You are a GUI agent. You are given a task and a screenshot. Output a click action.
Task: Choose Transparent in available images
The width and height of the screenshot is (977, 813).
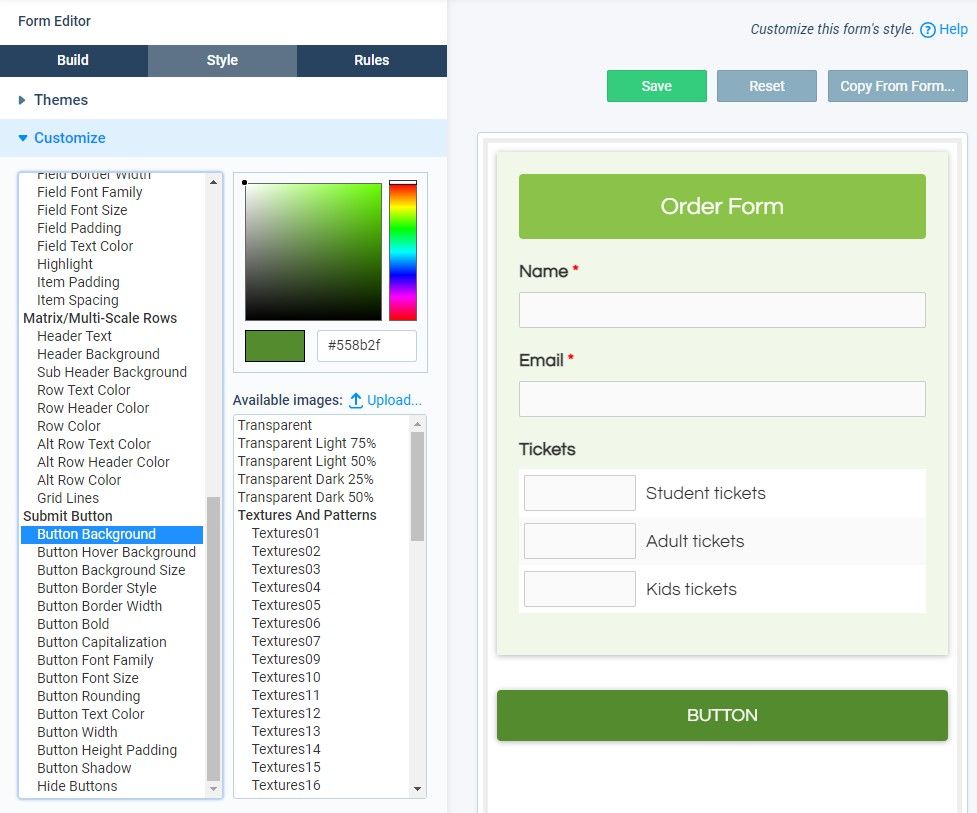[274, 426]
